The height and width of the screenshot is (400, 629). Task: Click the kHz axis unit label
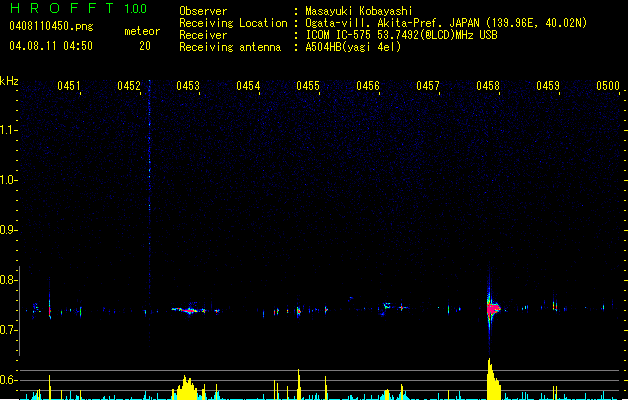pos(9,81)
